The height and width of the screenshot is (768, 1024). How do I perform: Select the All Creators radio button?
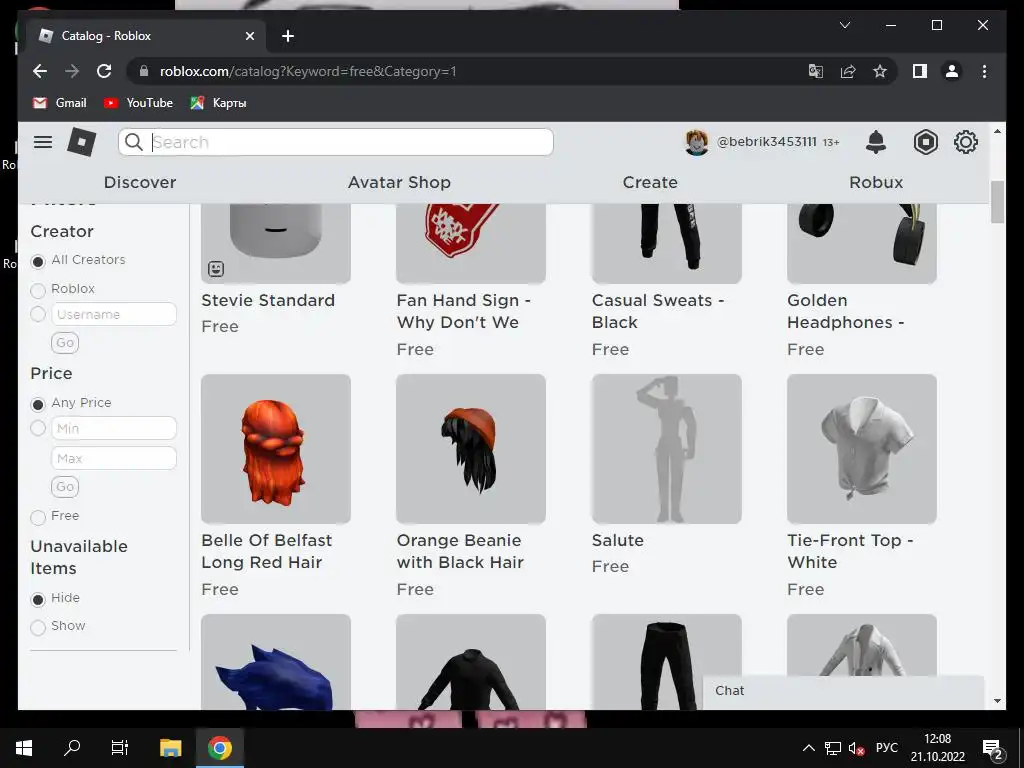(38, 261)
